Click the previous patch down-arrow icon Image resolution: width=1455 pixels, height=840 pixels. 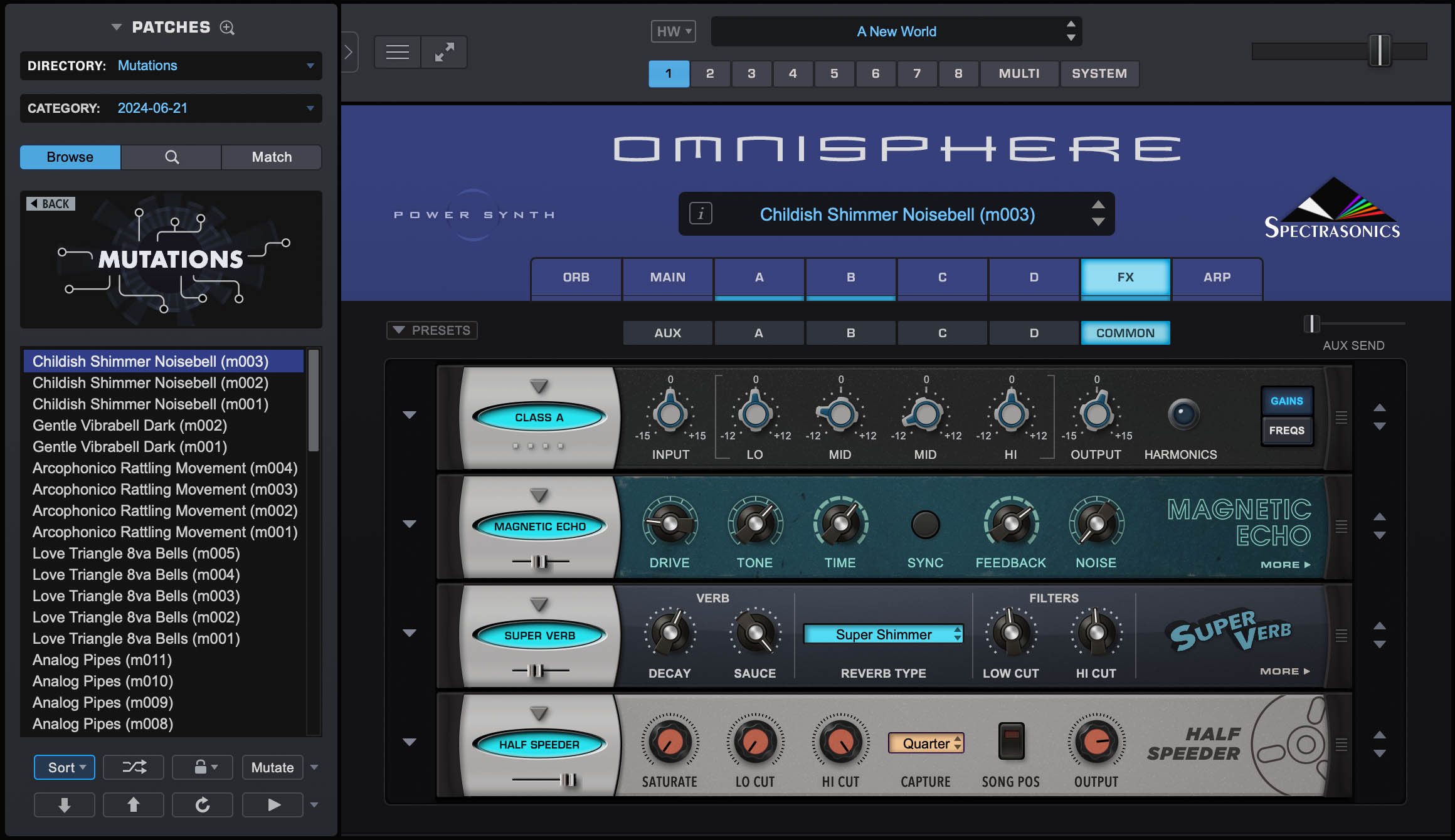[1099, 221]
